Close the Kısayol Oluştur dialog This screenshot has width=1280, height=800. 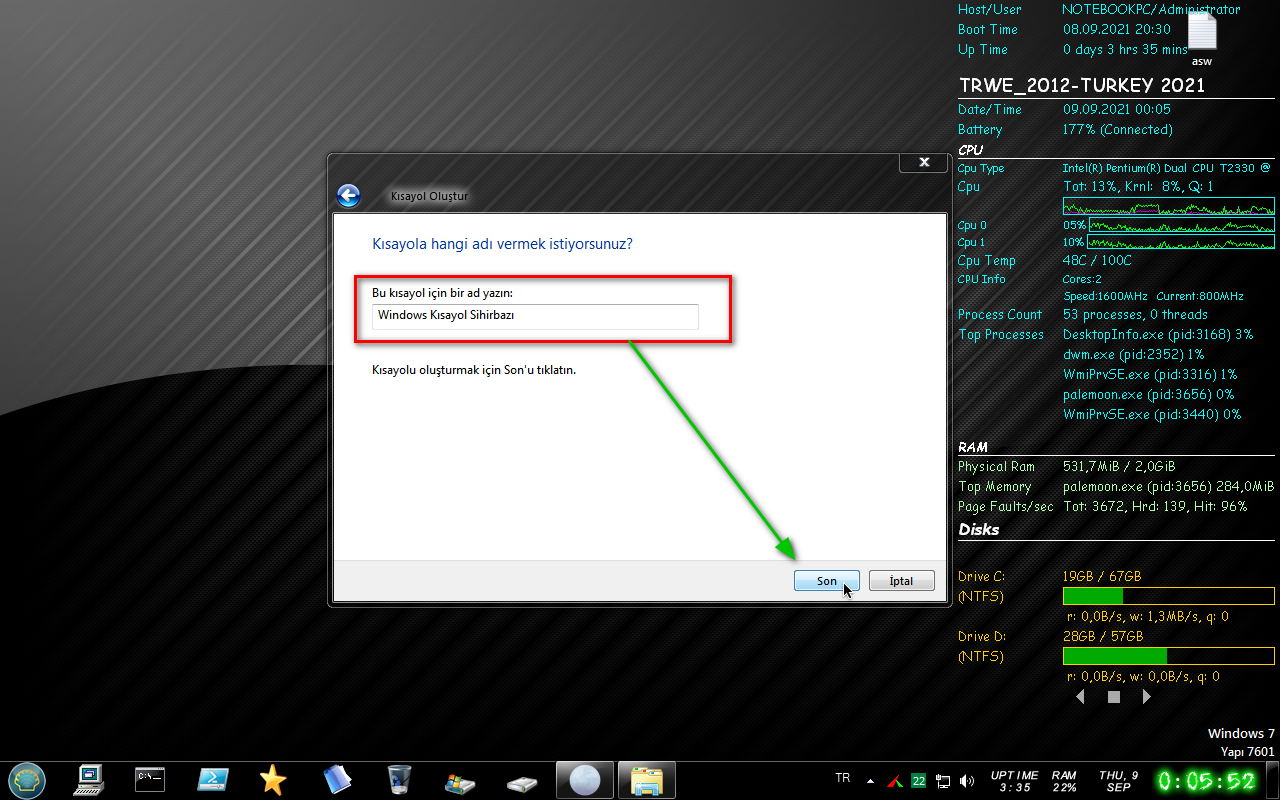click(923, 162)
